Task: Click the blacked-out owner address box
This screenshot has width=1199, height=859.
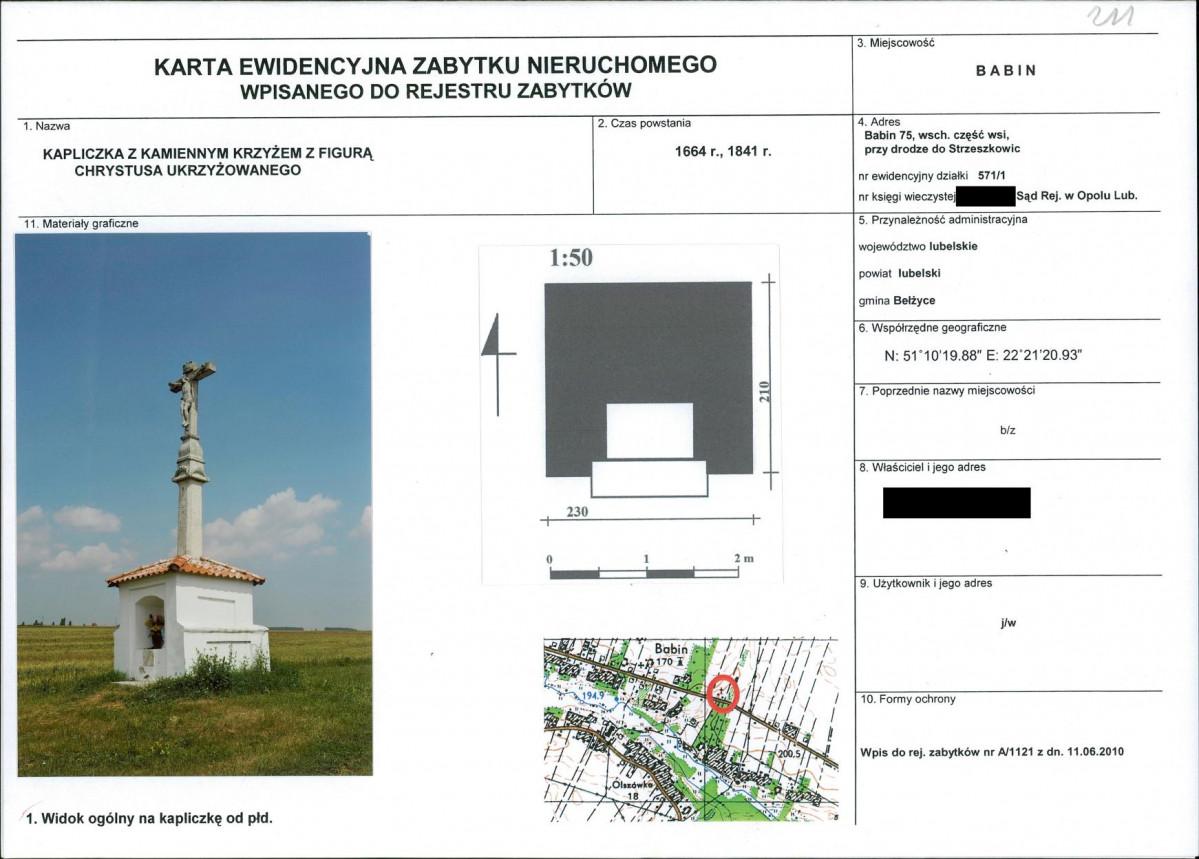Action: click(x=957, y=503)
